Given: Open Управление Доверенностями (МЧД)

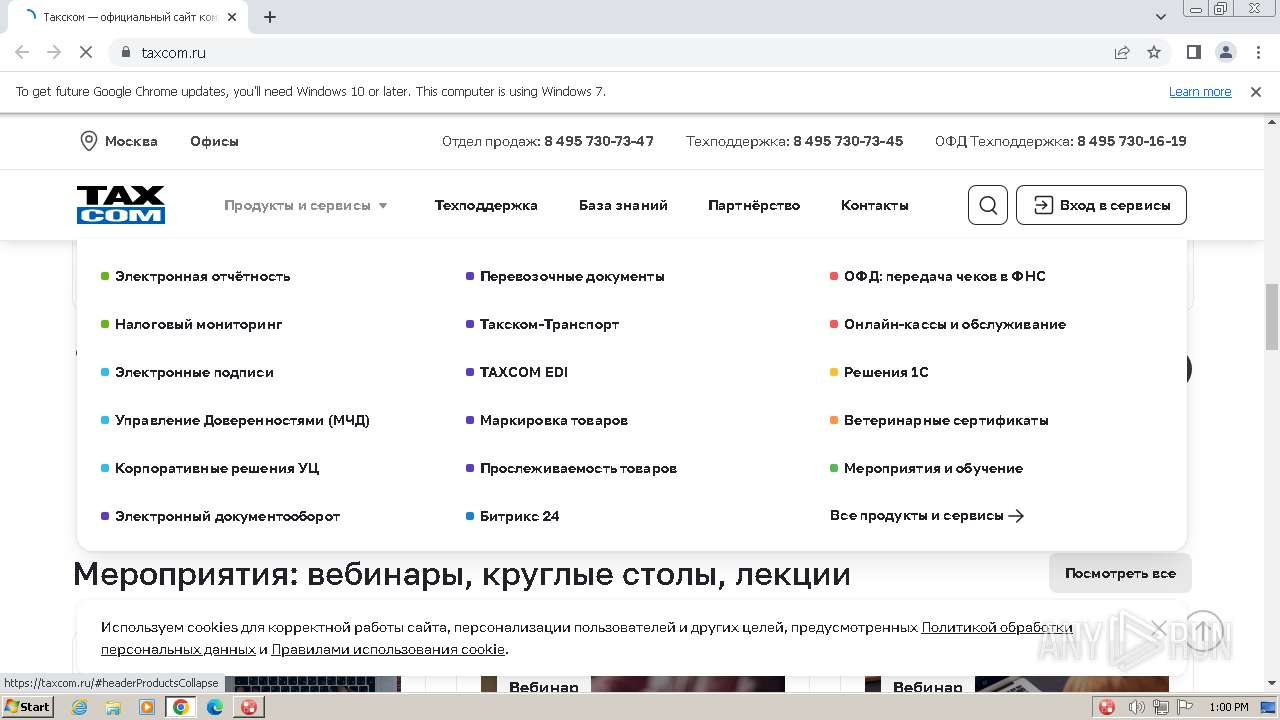Looking at the screenshot, I should [x=242, y=420].
